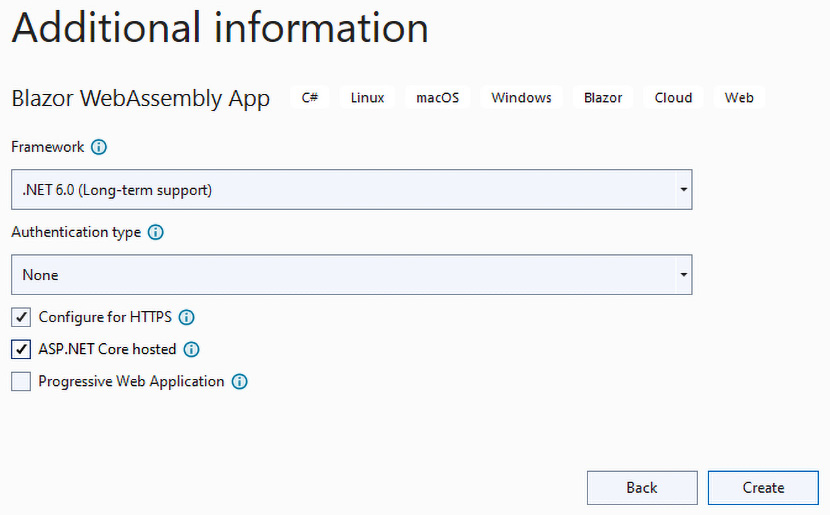Click the Blazor tag

click(x=603, y=97)
